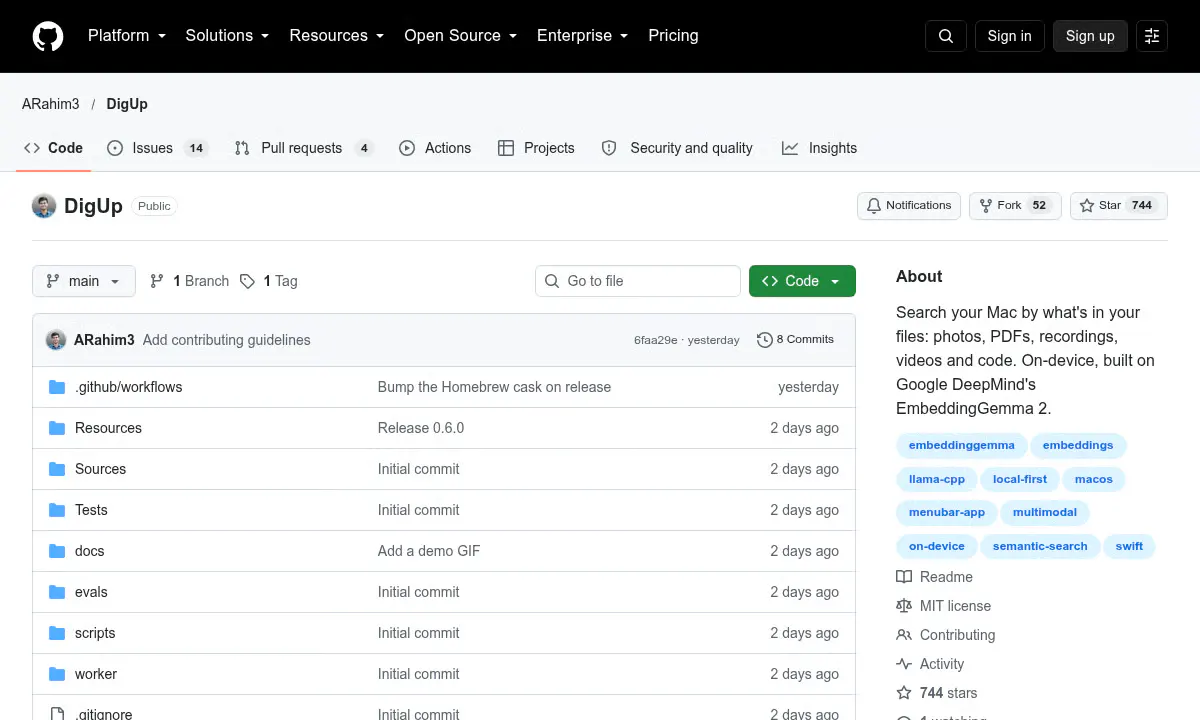Screen dimensions: 1200x720
Task: Click the scripts folder icon
Action: 57,633
